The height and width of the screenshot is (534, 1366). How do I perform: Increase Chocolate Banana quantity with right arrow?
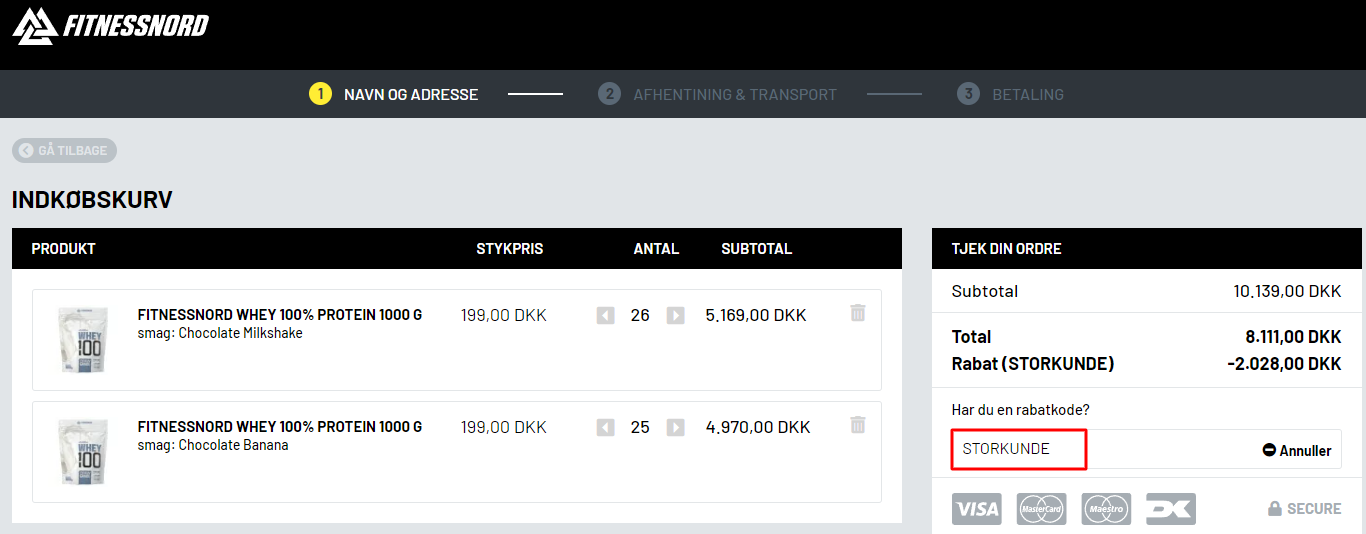675,428
